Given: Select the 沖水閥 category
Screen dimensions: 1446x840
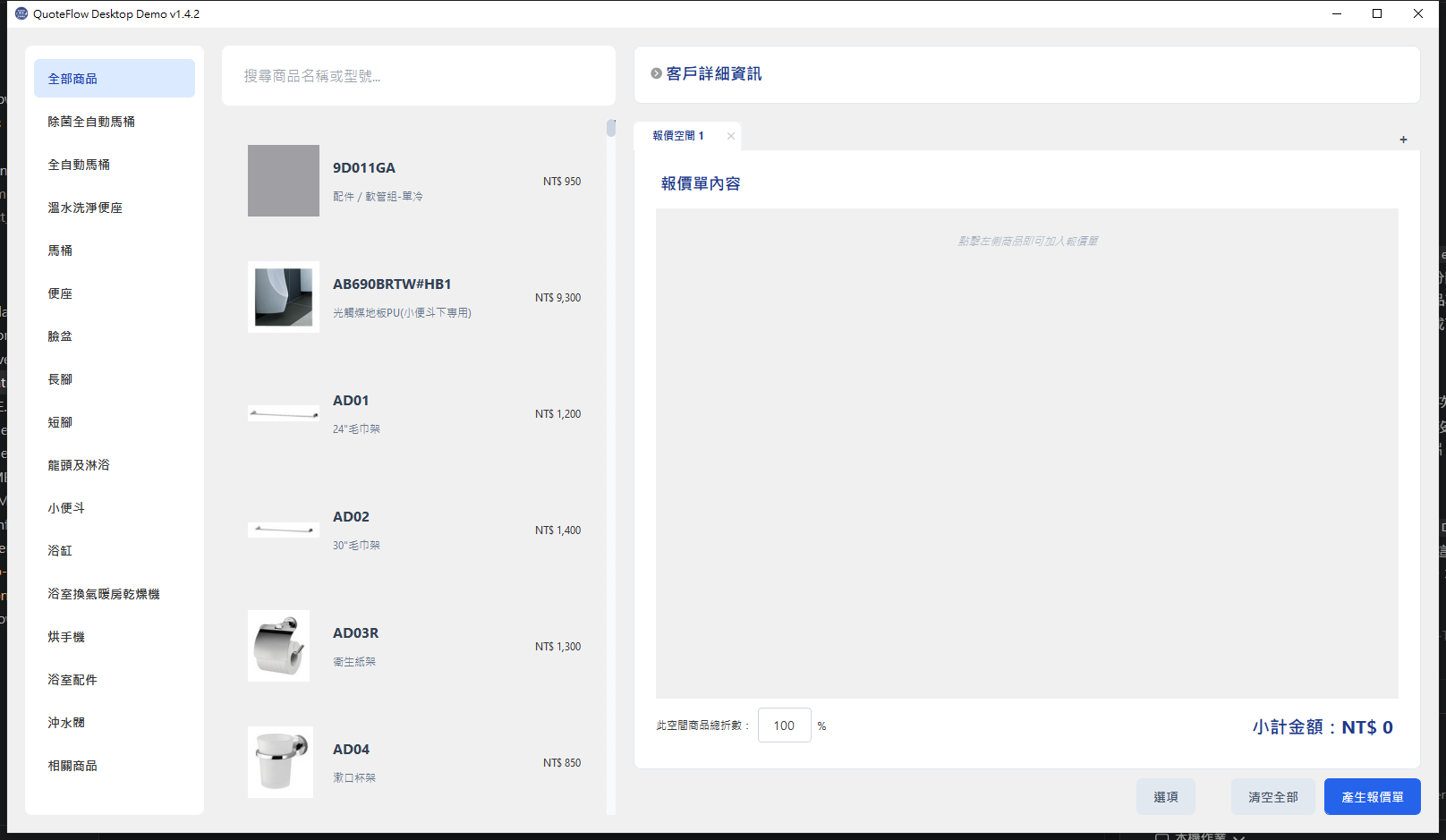Looking at the screenshot, I should coord(115,723).
